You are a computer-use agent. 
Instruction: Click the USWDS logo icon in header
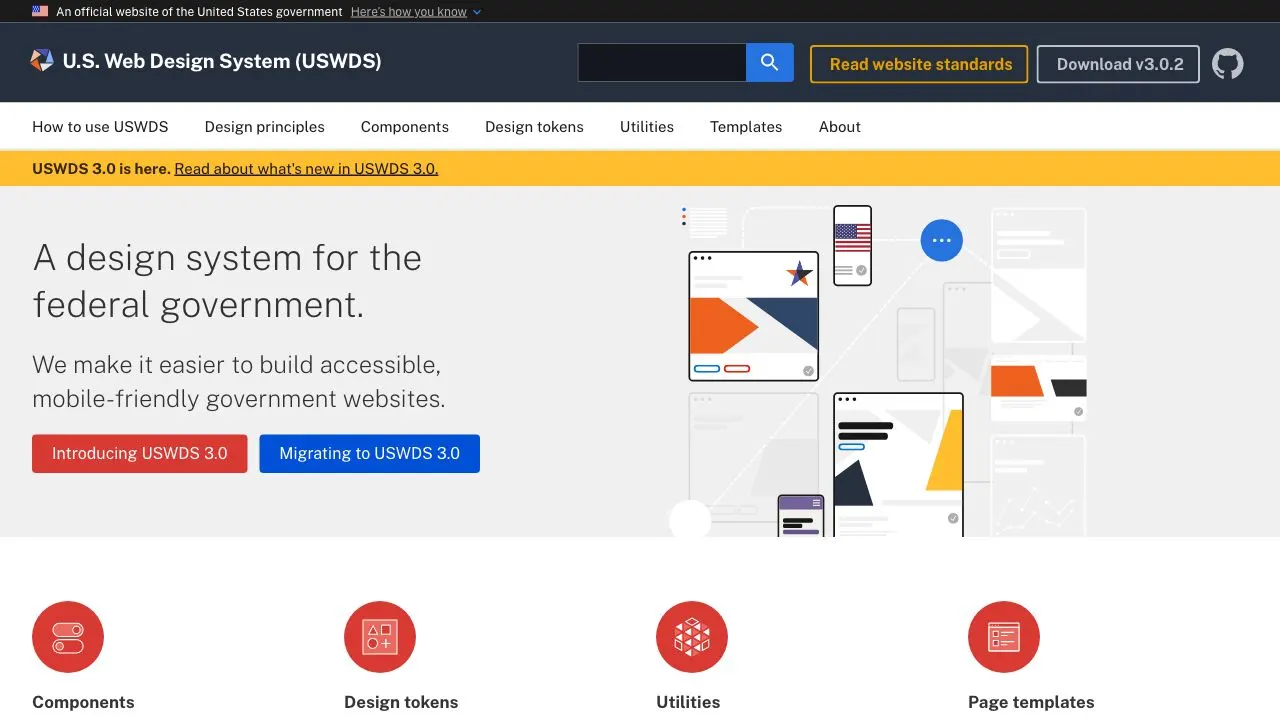pyautogui.click(x=42, y=61)
